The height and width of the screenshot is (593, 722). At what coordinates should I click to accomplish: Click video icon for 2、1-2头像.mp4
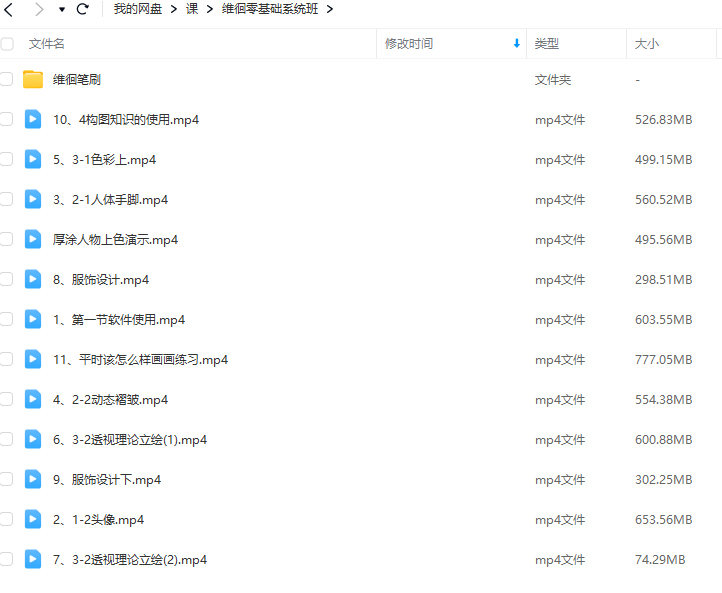coord(33,520)
